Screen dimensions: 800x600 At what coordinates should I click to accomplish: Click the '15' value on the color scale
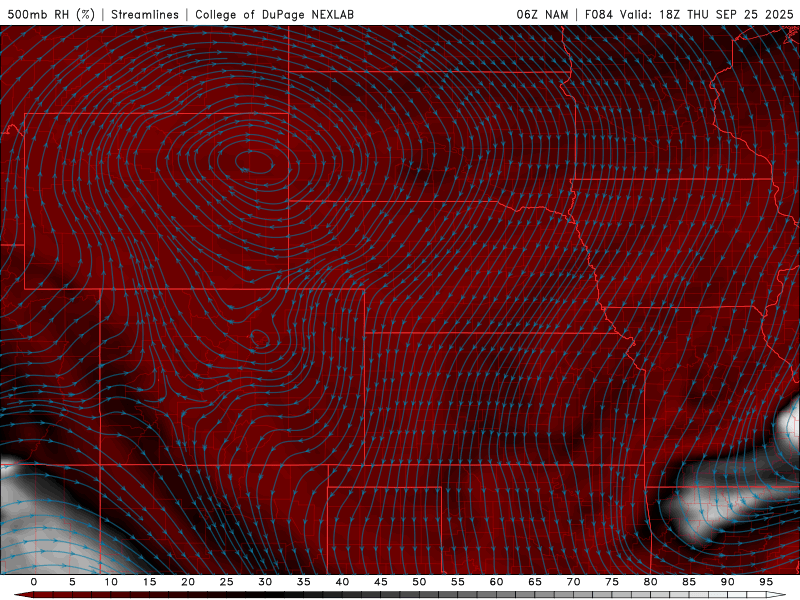149,582
